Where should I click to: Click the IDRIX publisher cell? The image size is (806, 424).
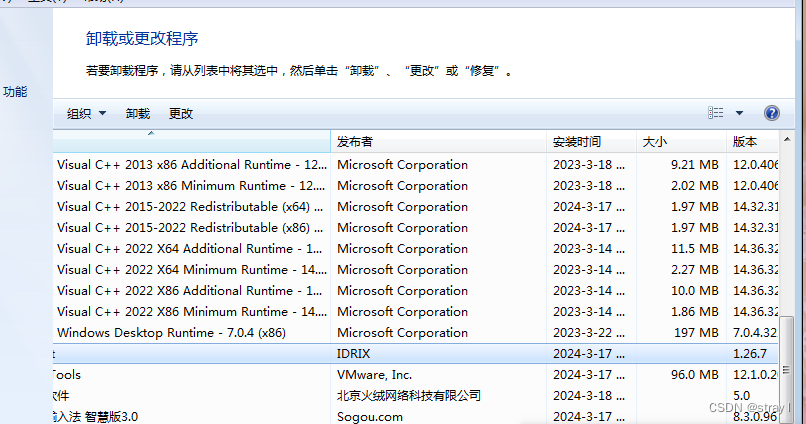click(354, 354)
